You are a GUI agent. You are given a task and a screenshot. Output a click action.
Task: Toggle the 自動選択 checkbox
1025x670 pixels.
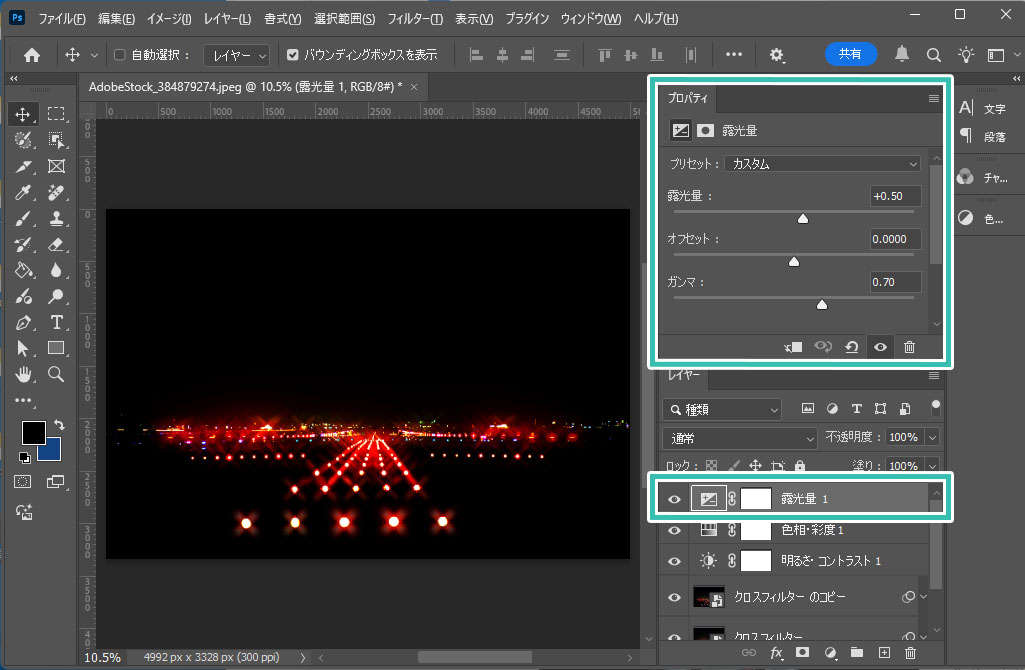click(x=120, y=55)
